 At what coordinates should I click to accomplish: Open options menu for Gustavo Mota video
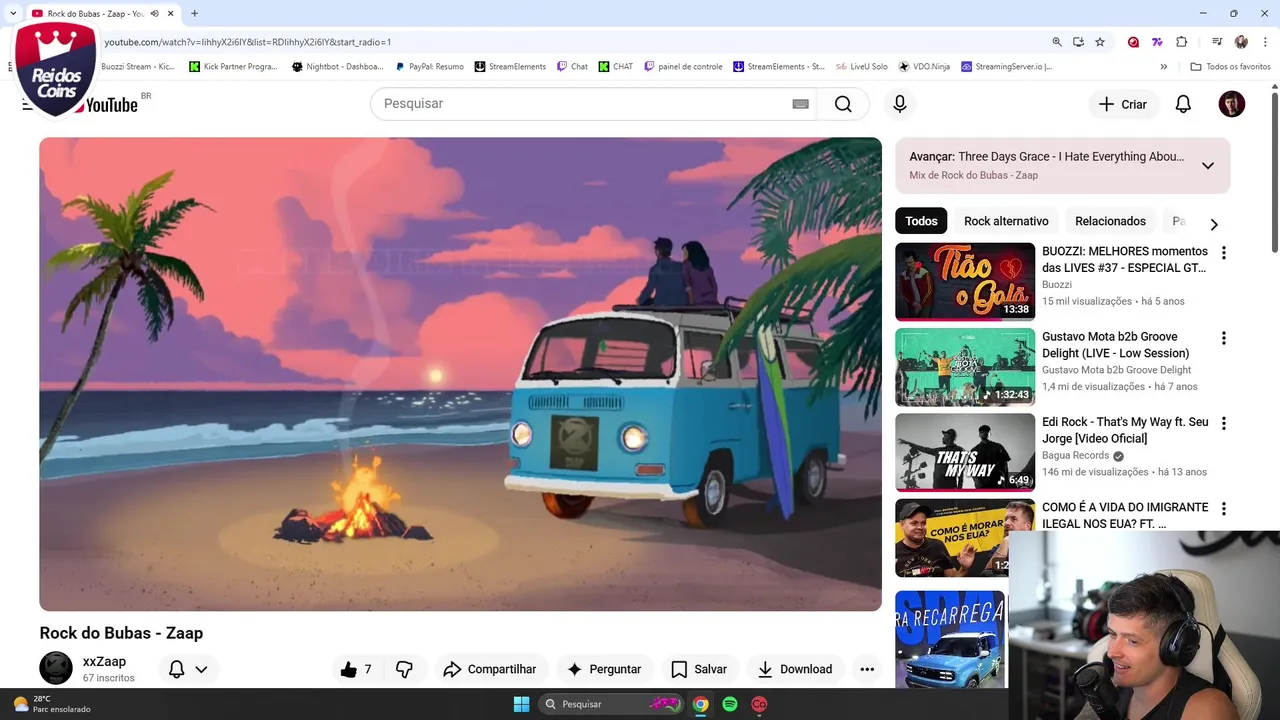[x=1223, y=338]
